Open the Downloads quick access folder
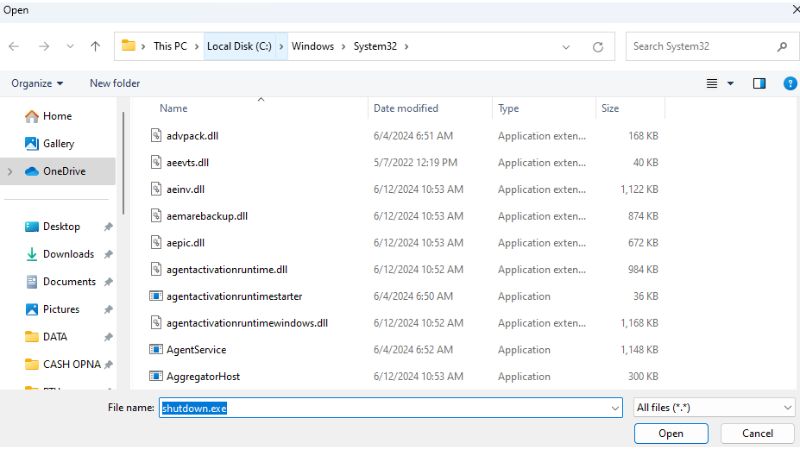 68,254
